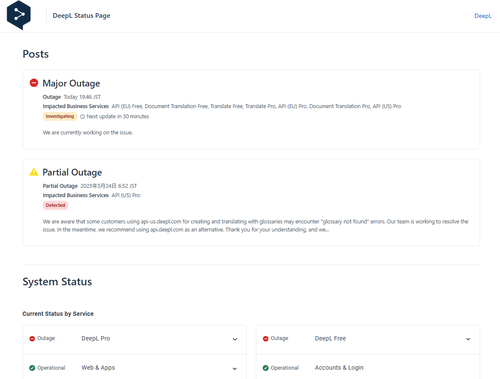Click the System Status heading
Viewport: 500px width, 379px height.
(x=57, y=282)
